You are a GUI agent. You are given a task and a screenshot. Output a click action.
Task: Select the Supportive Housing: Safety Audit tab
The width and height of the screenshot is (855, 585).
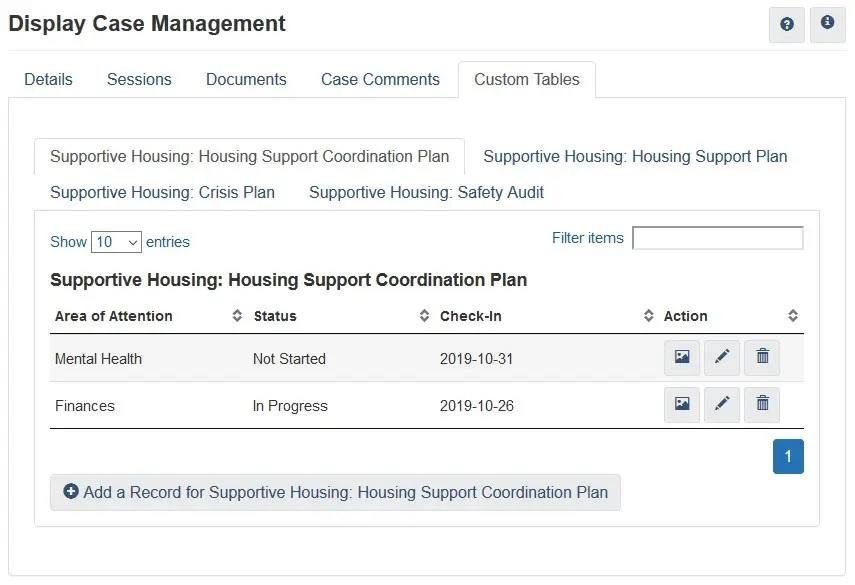[x=426, y=192]
